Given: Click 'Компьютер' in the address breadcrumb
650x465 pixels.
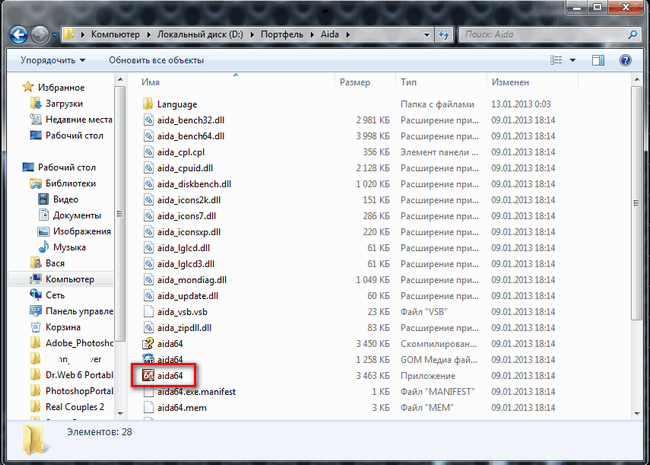Looking at the screenshot, I should tap(115, 35).
